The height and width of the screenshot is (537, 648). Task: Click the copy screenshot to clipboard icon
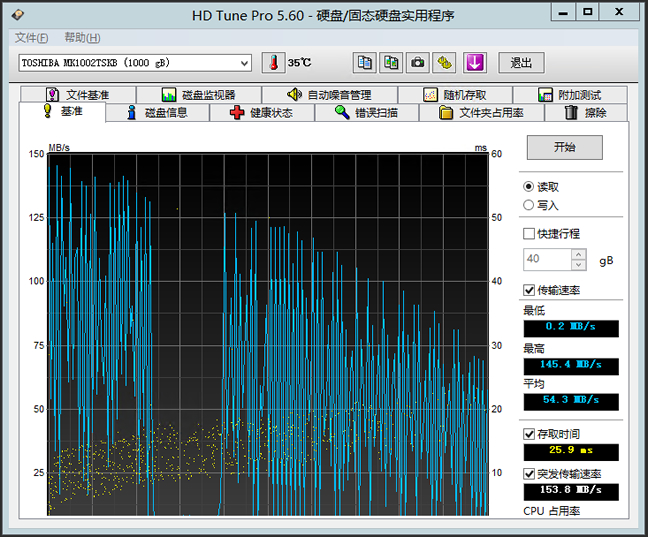pyautogui.click(x=391, y=62)
